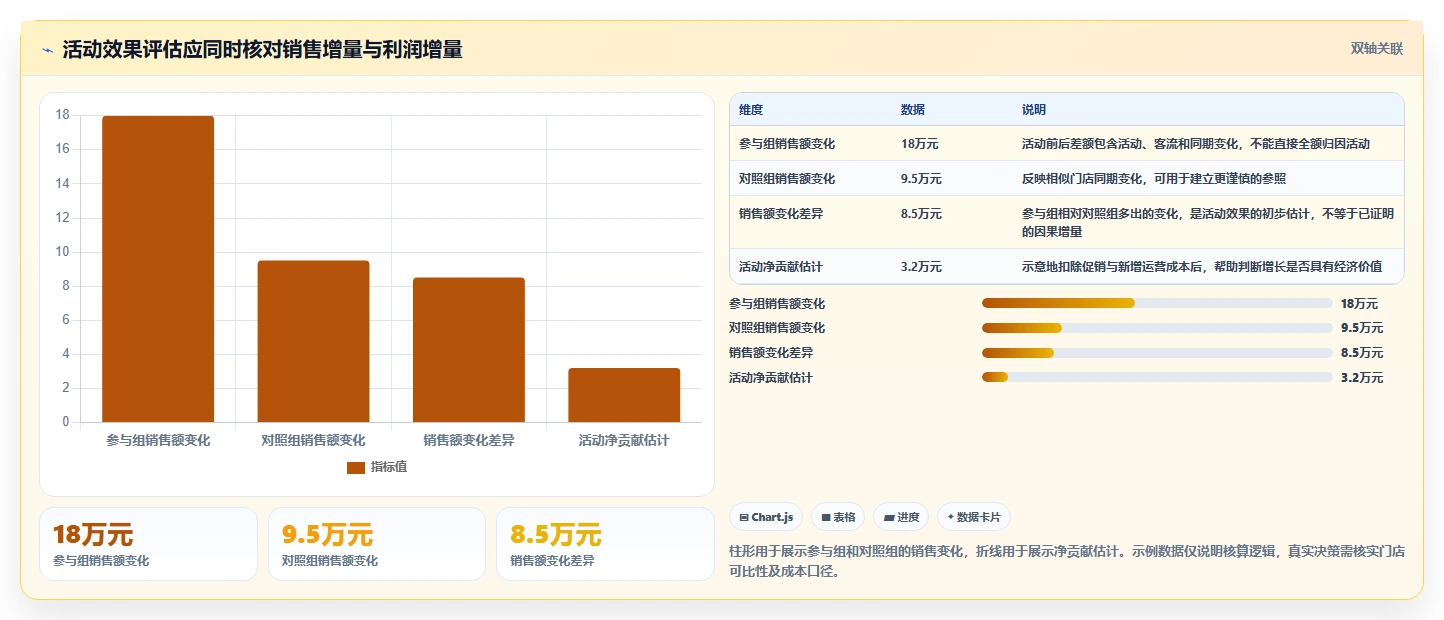Click the main title 活动效果评估应同时核对销售增量与利润增量
The image size is (1444, 620).
coord(262,50)
